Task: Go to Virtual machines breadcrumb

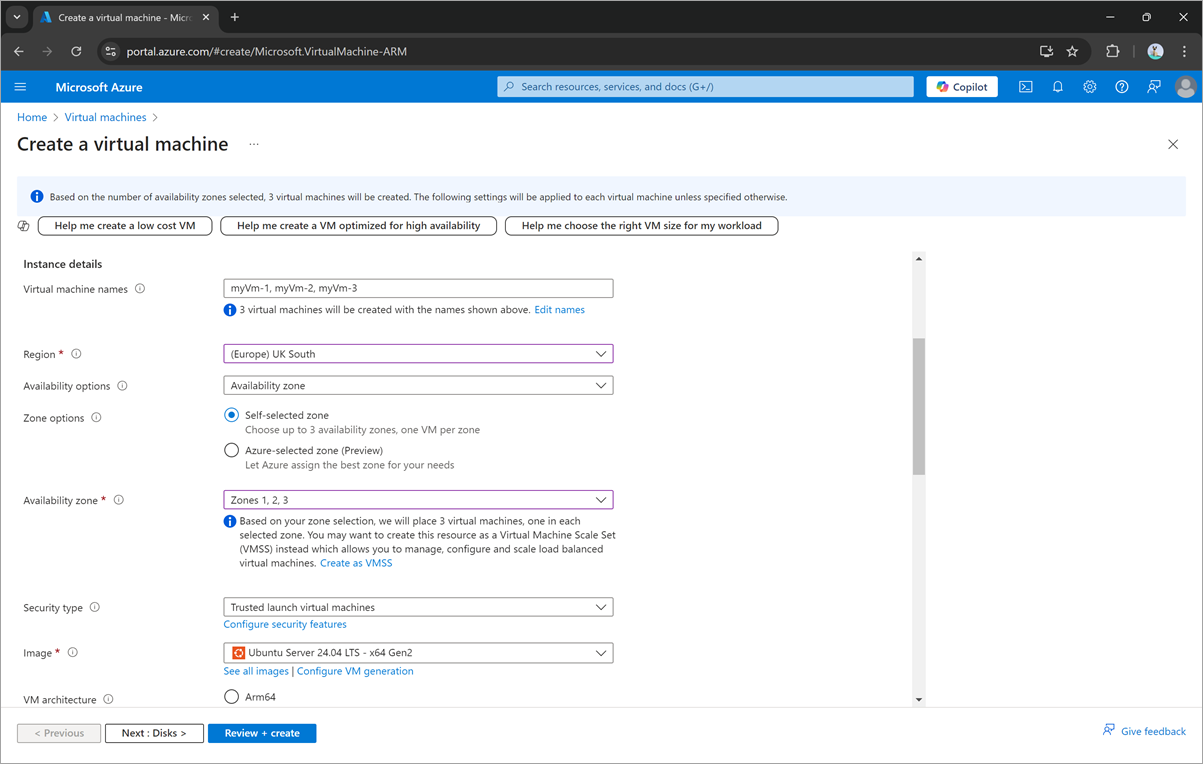Action: [x=105, y=117]
